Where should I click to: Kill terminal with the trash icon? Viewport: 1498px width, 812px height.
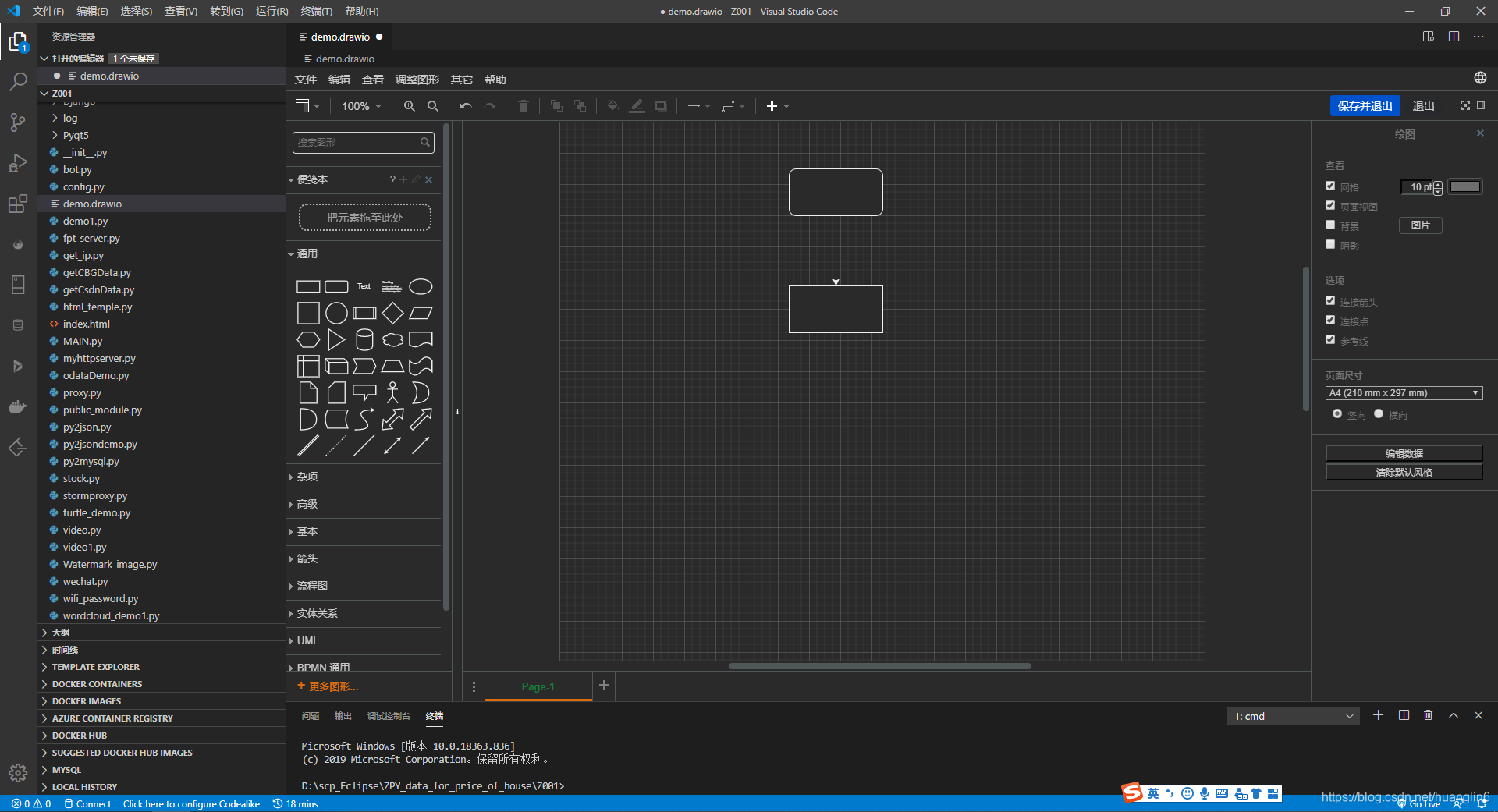(x=1428, y=715)
